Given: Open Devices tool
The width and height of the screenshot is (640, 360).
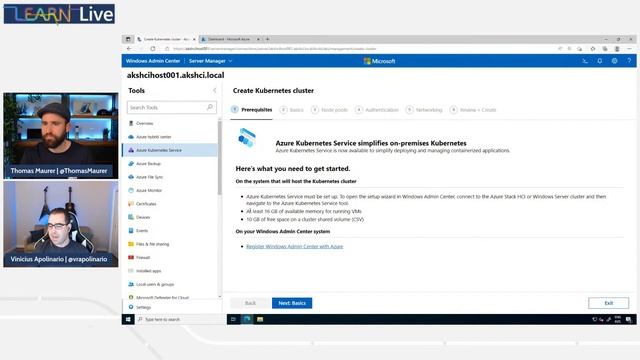Looking at the screenshot, I should [x=171, y=217].
